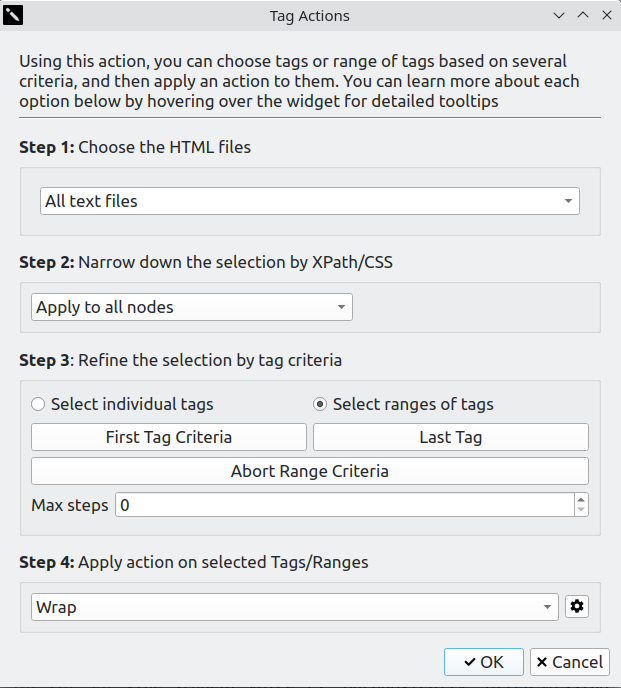Screen dimensions: 621x688
Task: Increase Max steps with up arrow
Action: [581, 499]
